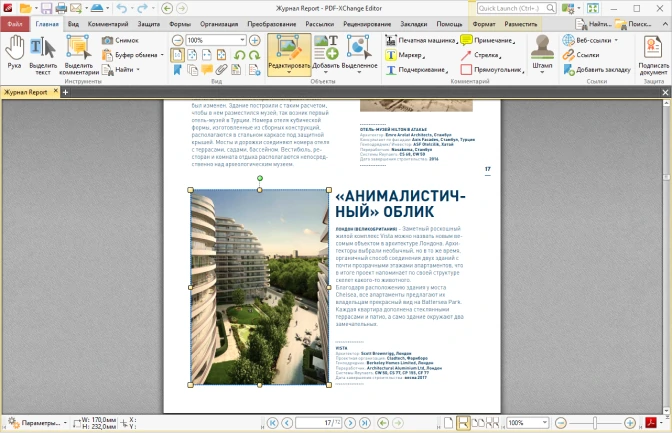The width and height of the screenshot is (672, 433).
Task: Click the Добавить objects button
Action: tap(326, 55)
